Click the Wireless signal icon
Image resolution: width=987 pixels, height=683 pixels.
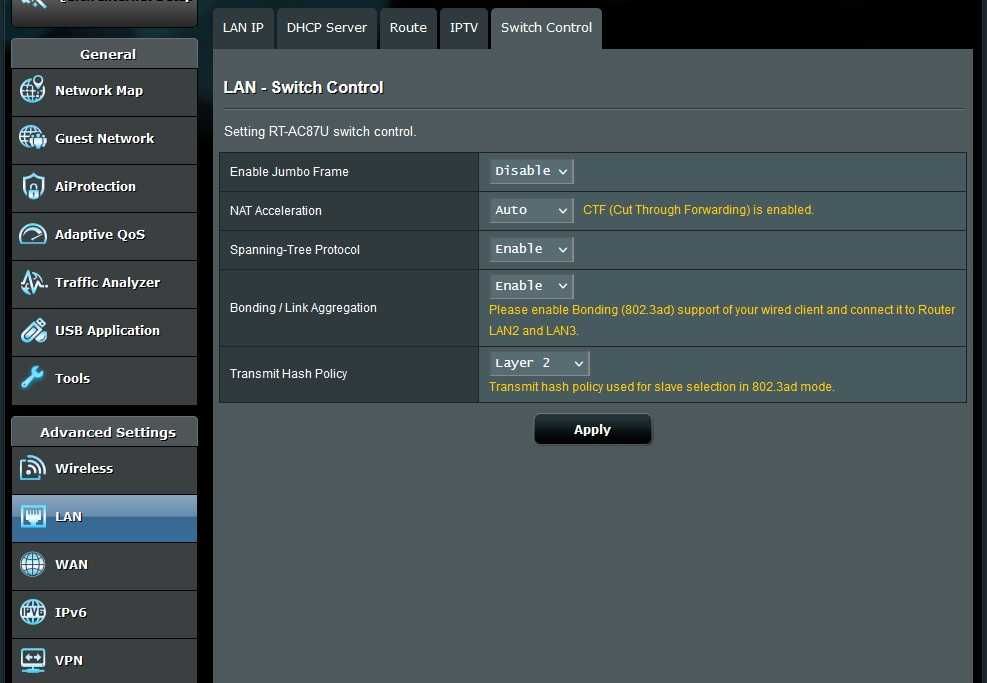click(x=33, y=468)
